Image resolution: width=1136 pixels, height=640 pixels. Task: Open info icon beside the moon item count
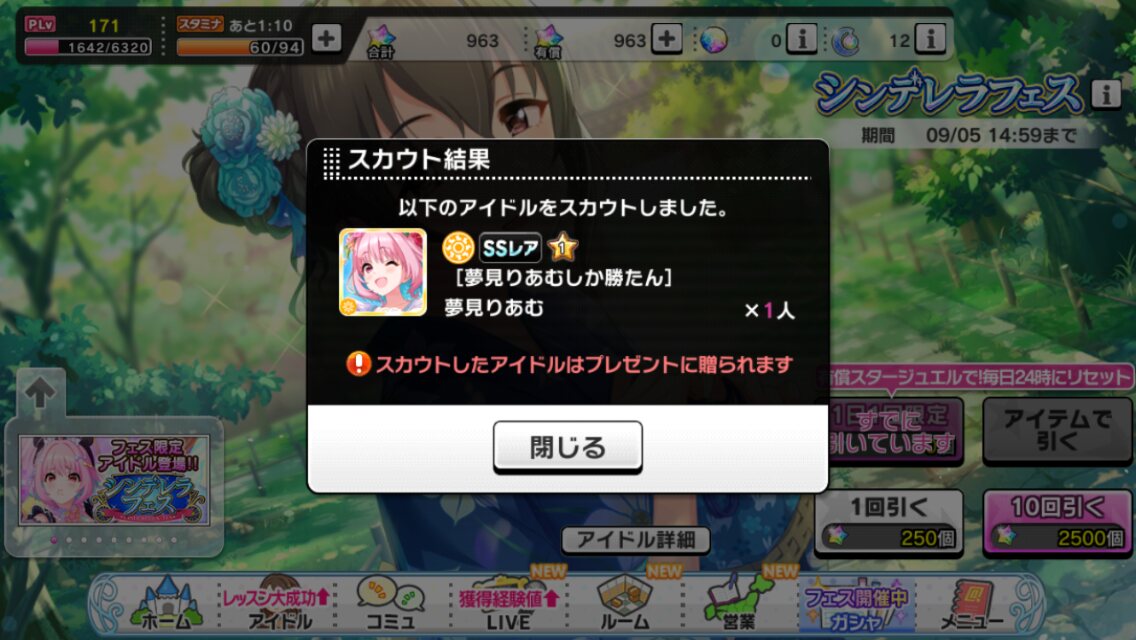pyautogui.click(x=930, y=38)
